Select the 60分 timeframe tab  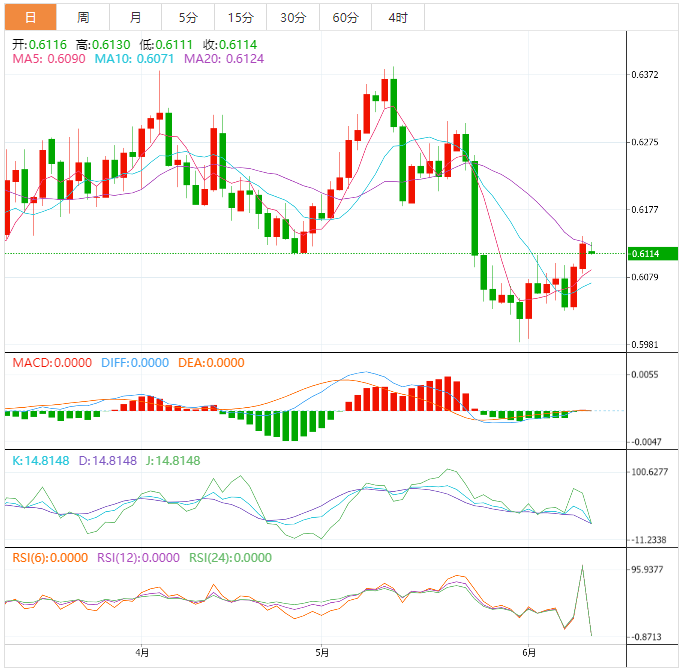(345, 17)
